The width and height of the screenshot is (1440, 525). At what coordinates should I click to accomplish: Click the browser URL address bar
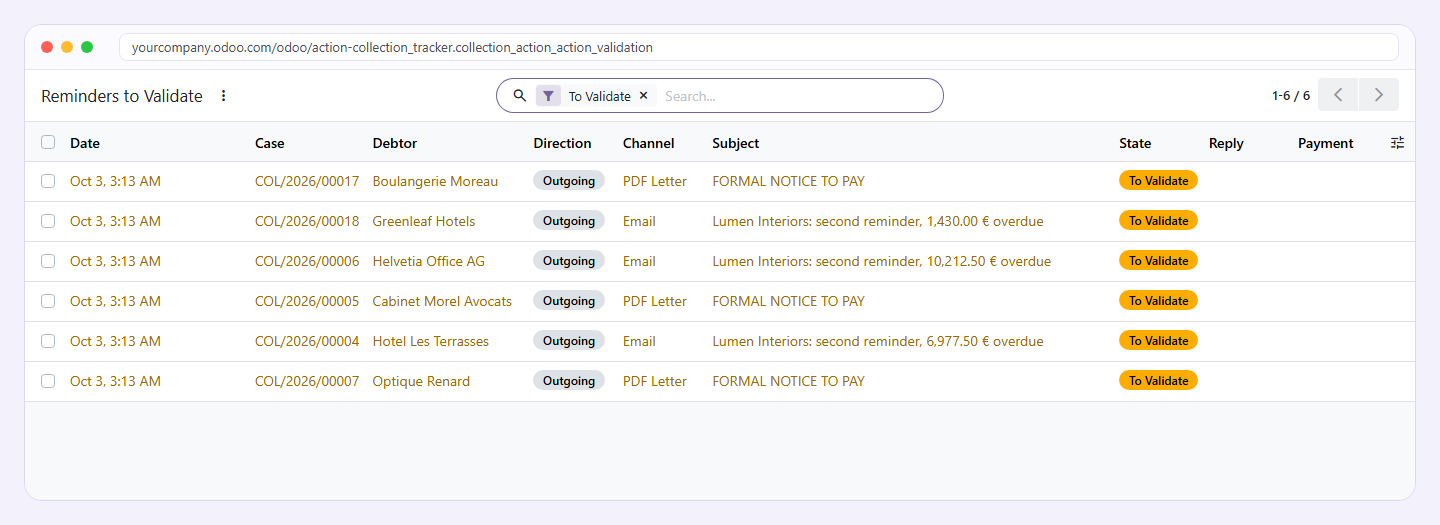pyautogui.click(x=758, y=47)
